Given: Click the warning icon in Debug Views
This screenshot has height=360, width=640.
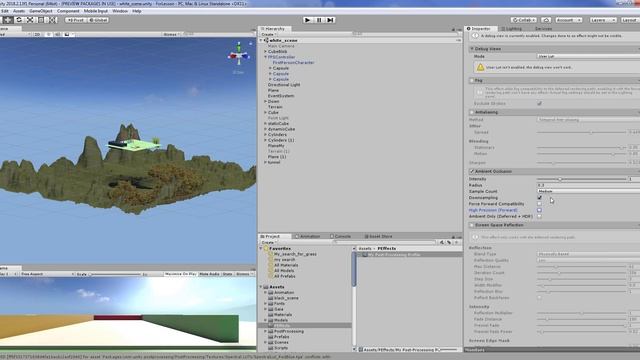Looking at the screenshot, I should tap(480, 67).
